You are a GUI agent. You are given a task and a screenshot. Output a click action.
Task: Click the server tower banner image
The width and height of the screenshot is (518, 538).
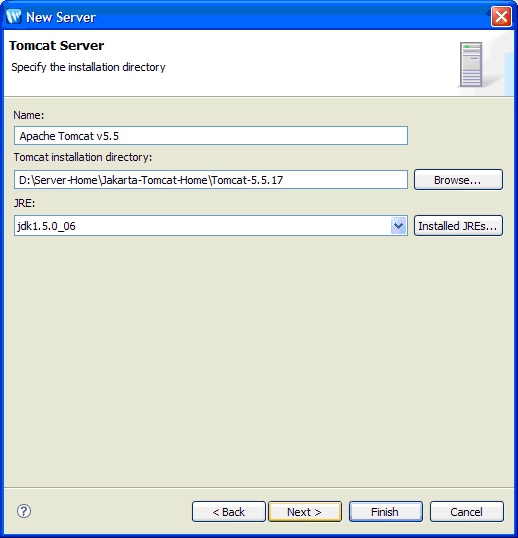[471, 65]
